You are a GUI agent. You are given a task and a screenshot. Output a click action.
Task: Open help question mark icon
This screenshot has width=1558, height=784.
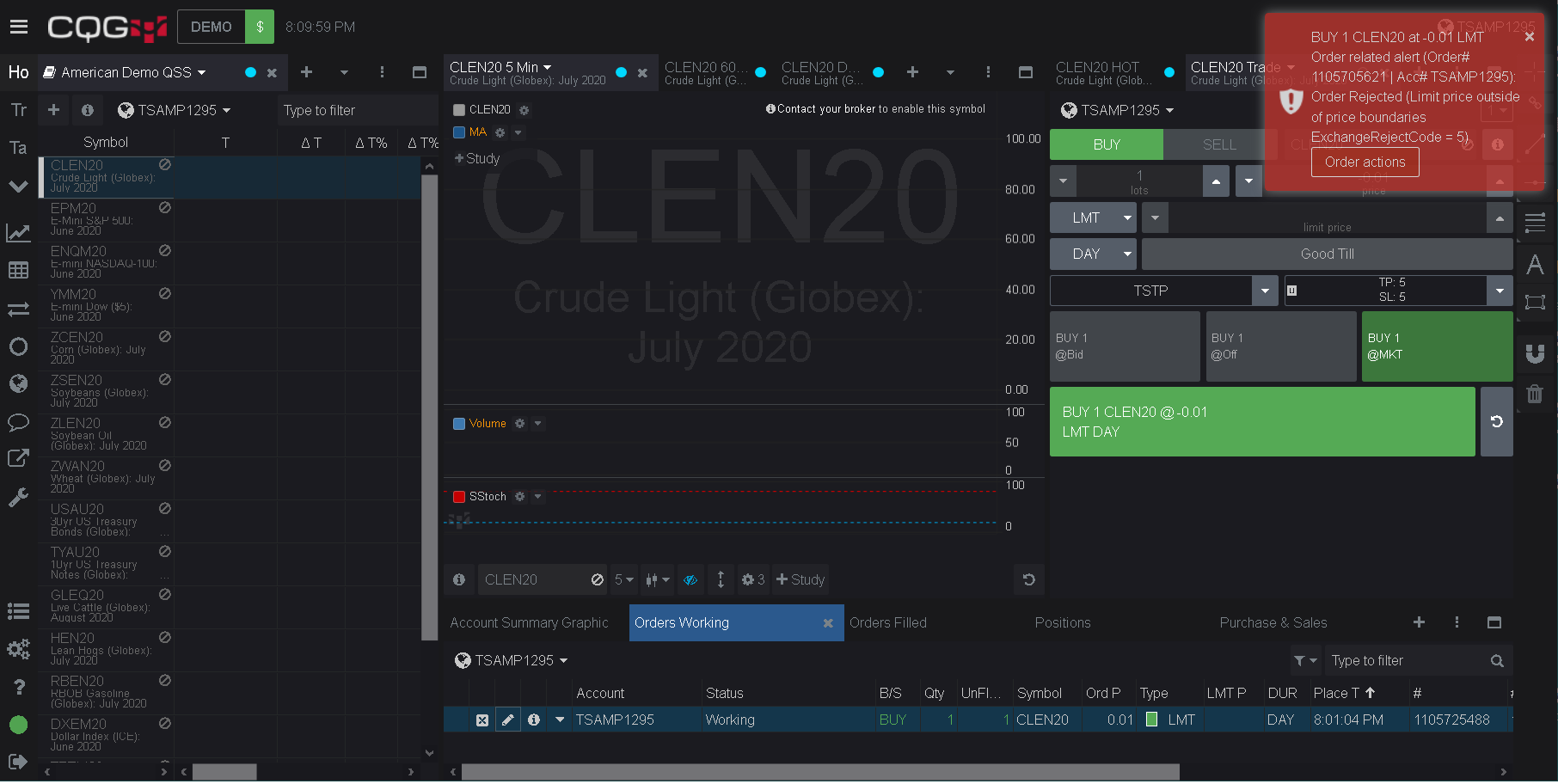tap(18, 687)
